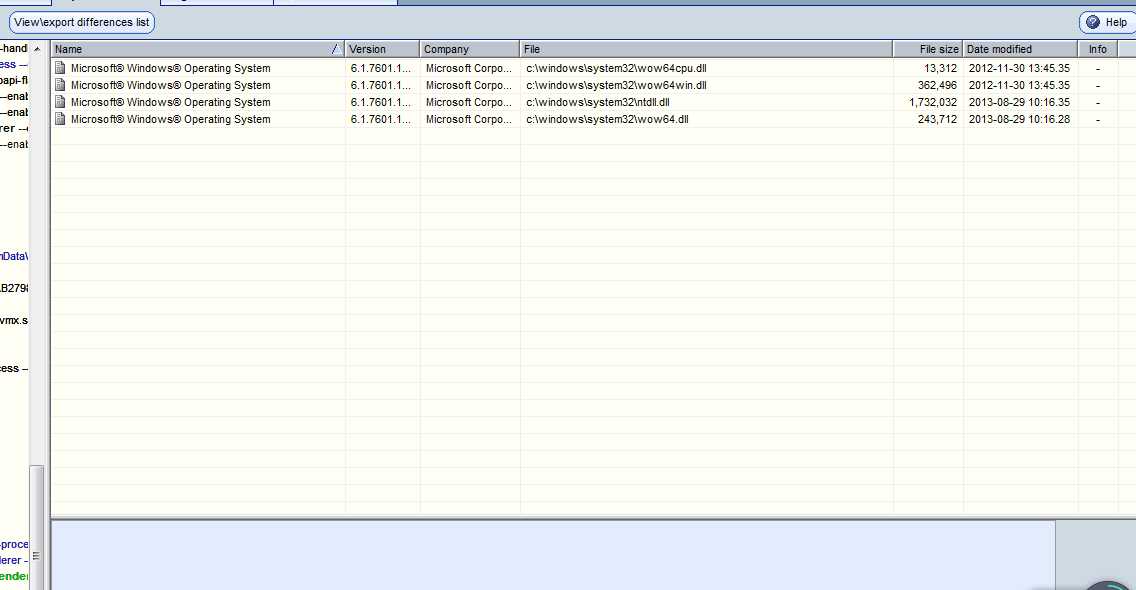
Task: Click file icon of ntdll.dll row
Action: (60, 102)
